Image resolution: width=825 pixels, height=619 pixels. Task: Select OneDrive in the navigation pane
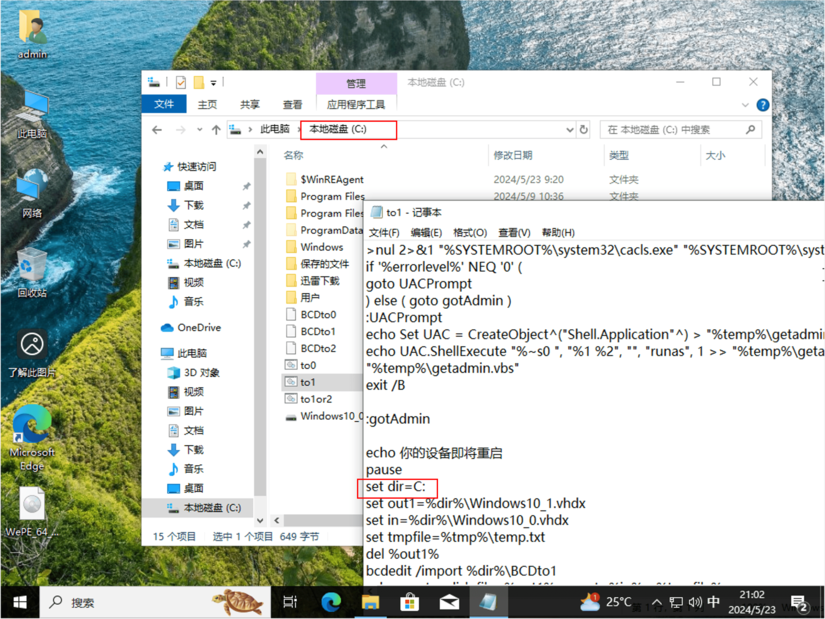(x=198, y=328)
